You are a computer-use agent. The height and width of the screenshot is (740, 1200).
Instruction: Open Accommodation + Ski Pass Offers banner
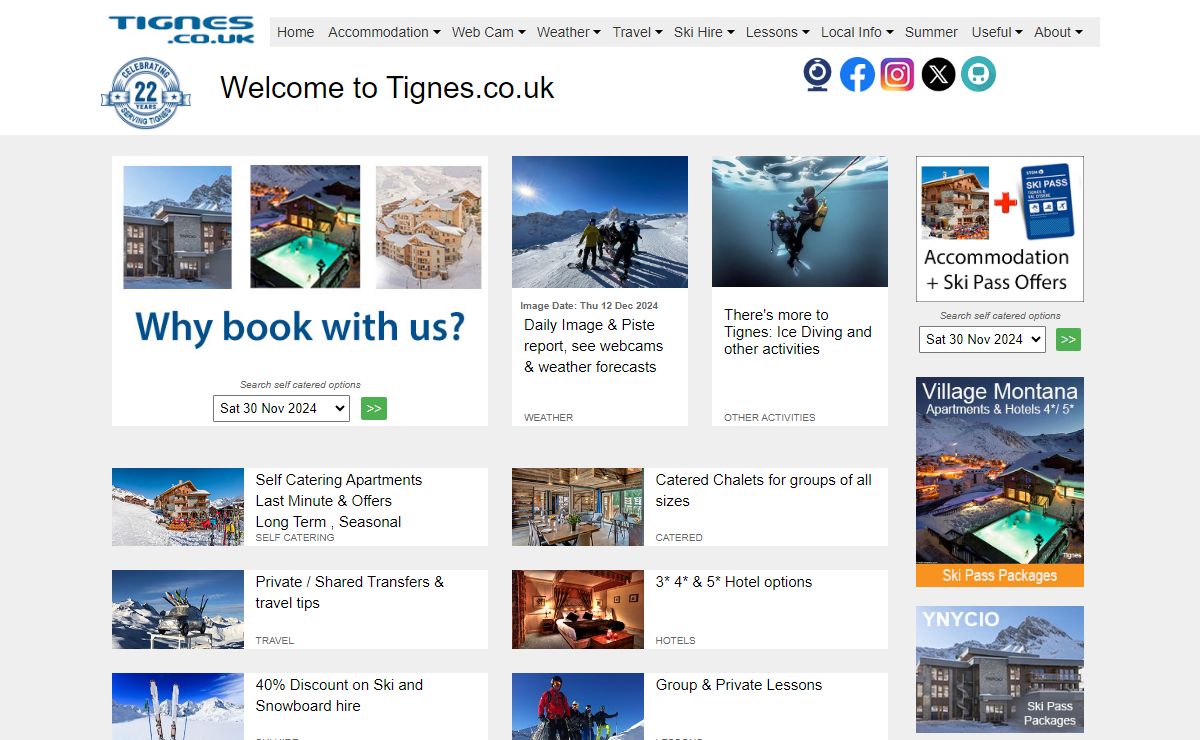(1000, 229)
